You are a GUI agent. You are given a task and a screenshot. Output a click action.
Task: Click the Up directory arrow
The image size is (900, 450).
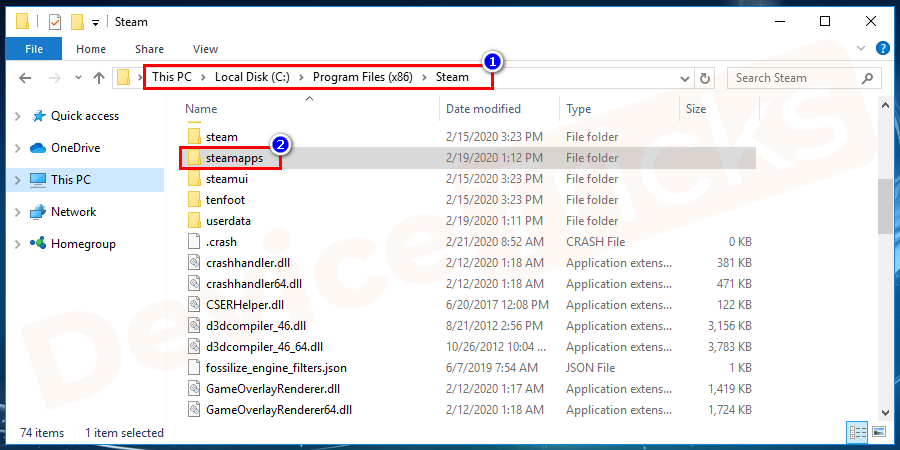click(98, 78)
